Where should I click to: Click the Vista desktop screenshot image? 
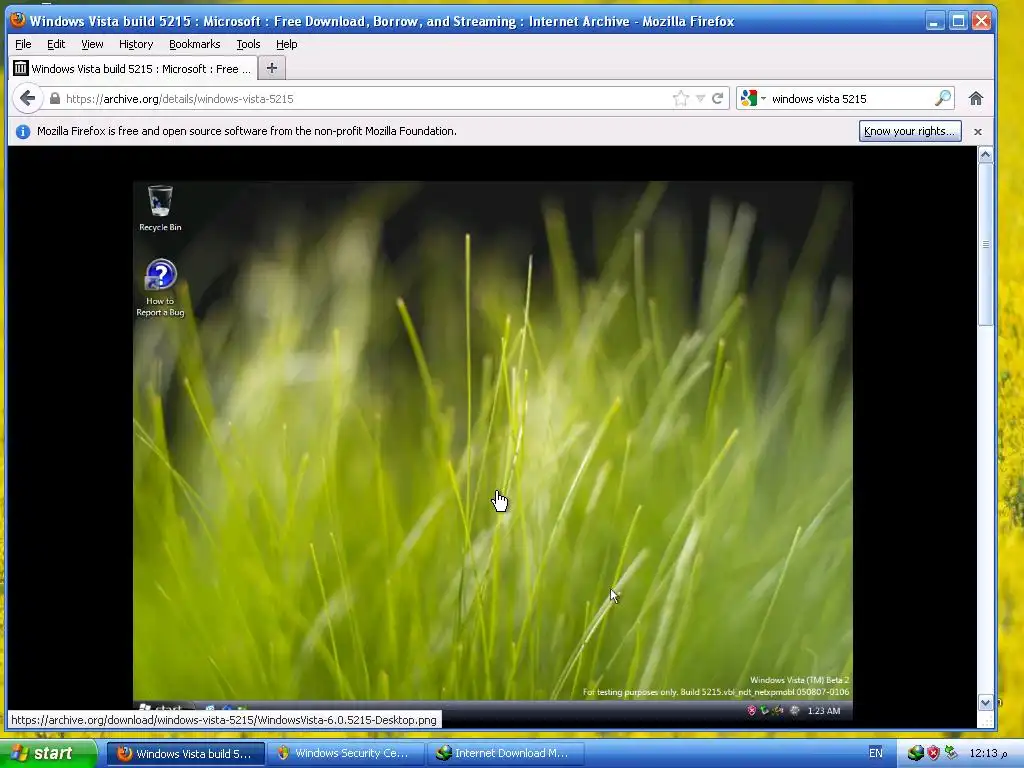tap(492, 451)
